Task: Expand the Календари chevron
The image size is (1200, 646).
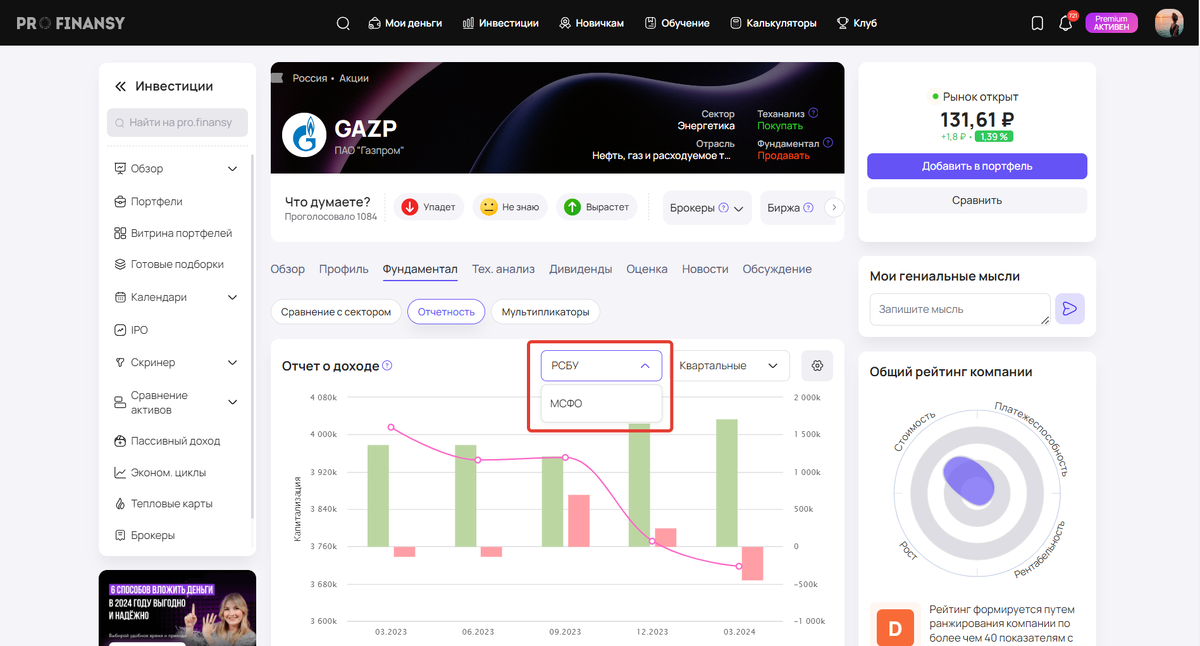Action: 233,297
